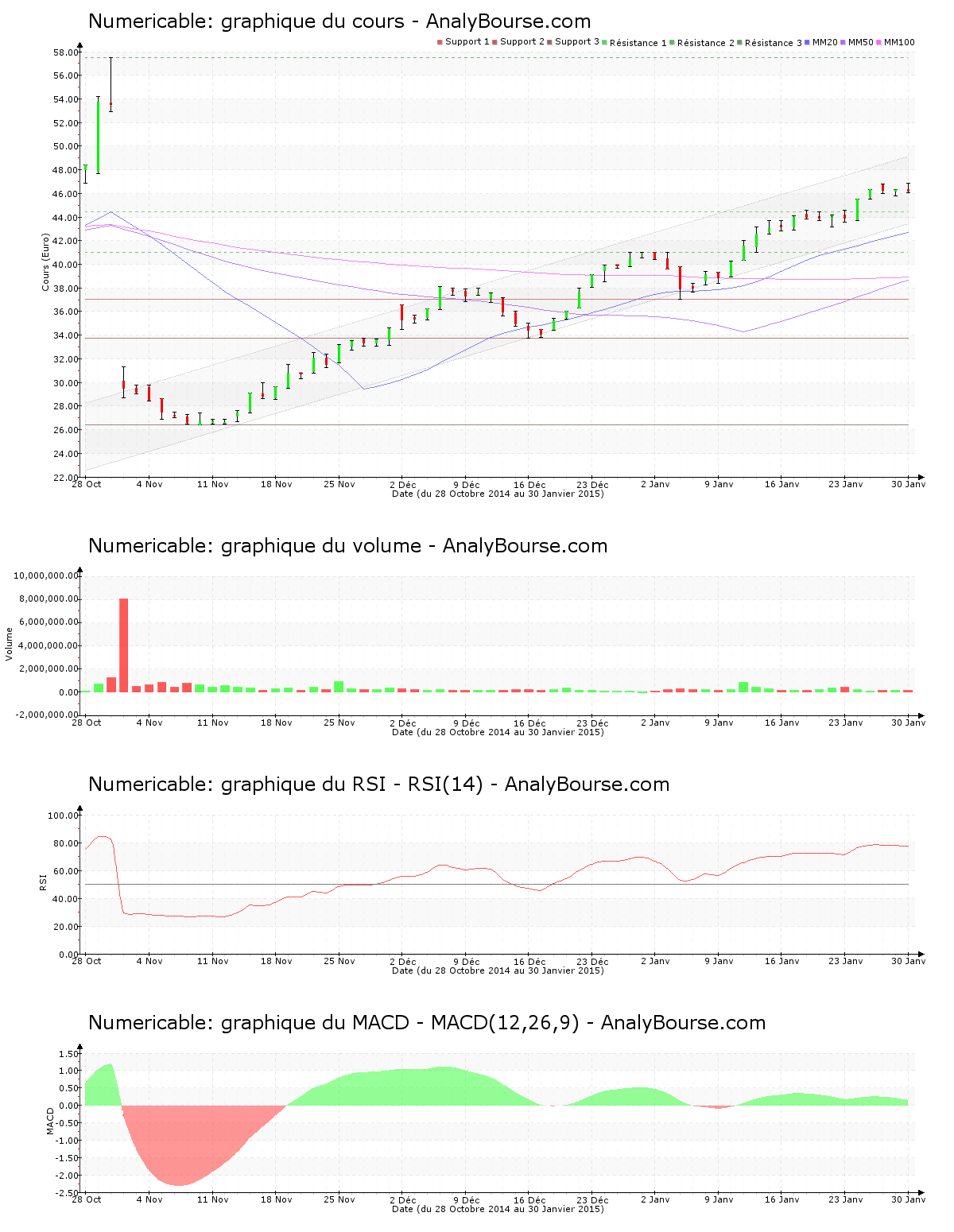
Task: Click '9 Janv' under the volume chart
Action: (719, 723)
